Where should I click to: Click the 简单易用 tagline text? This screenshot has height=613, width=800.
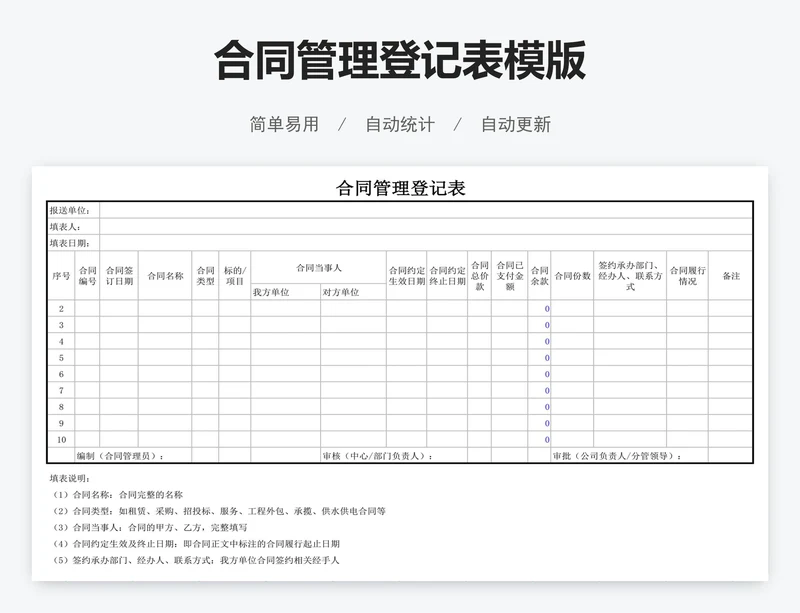pos(284,124)
